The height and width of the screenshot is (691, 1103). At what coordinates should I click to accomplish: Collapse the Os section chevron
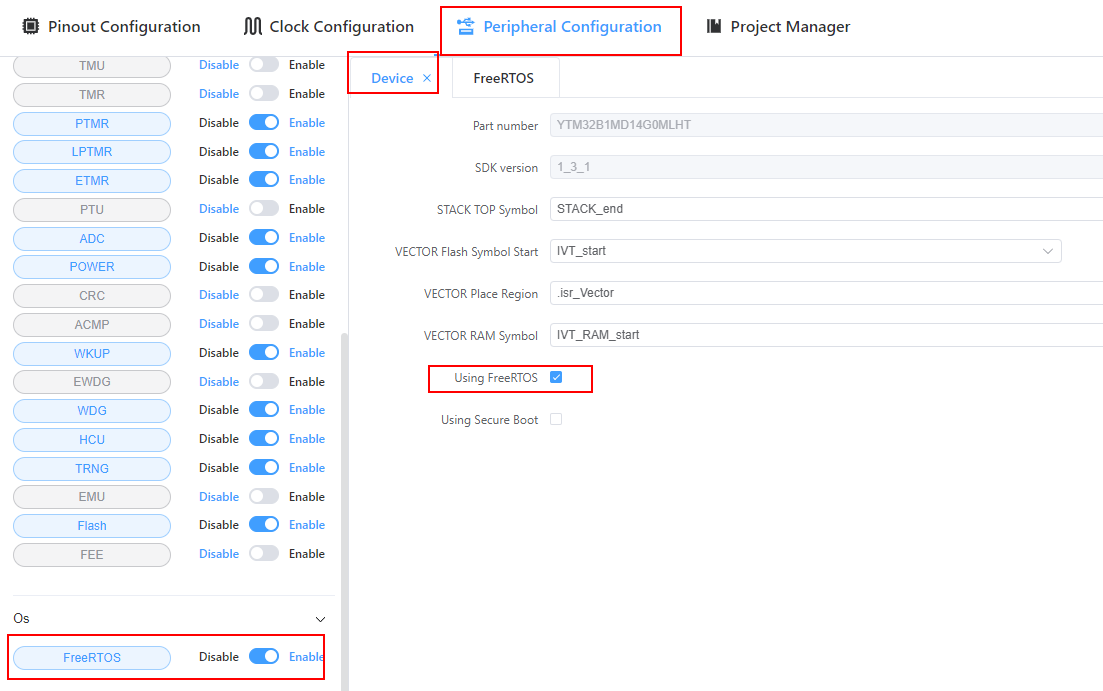click(x=320, y=619)
